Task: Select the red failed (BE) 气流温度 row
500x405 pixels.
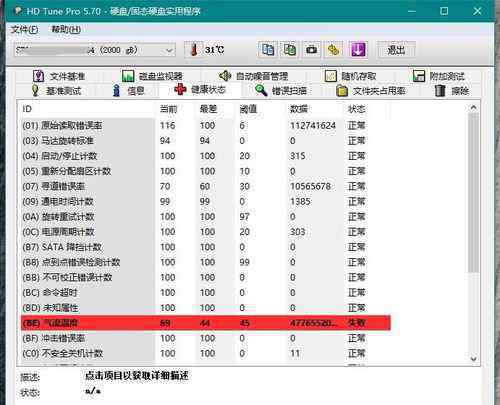Action: point(205,323)
